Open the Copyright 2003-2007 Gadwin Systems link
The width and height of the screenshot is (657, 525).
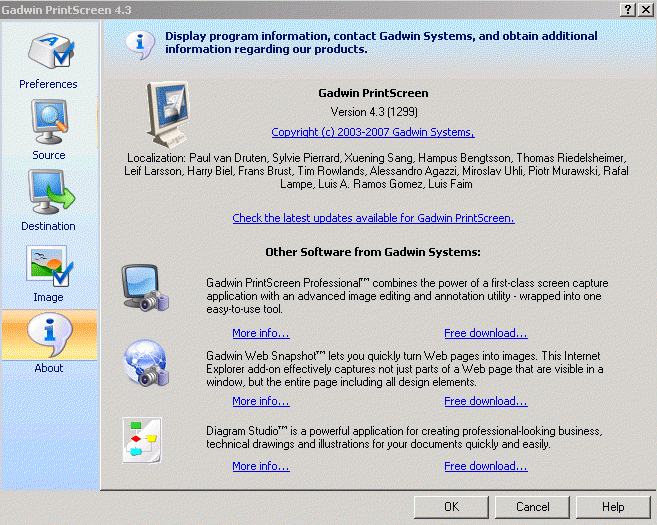click(373, 132)
